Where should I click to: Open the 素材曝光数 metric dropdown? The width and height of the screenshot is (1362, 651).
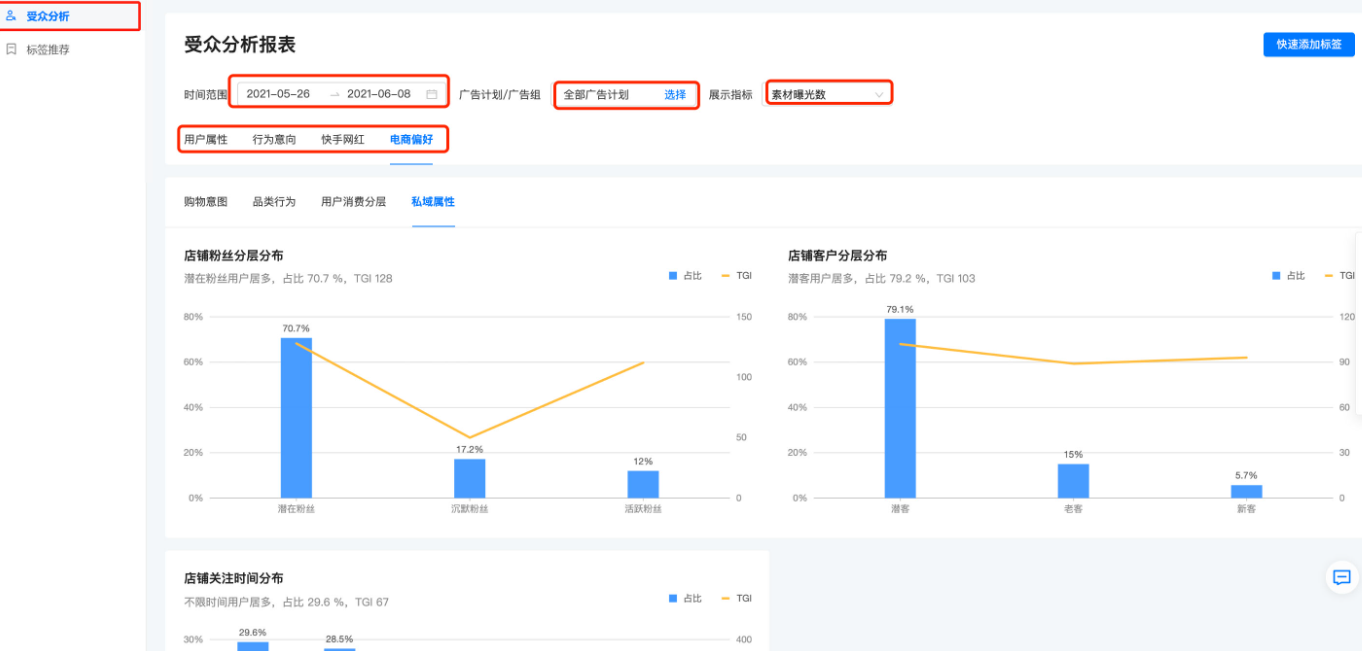(827, 93)
